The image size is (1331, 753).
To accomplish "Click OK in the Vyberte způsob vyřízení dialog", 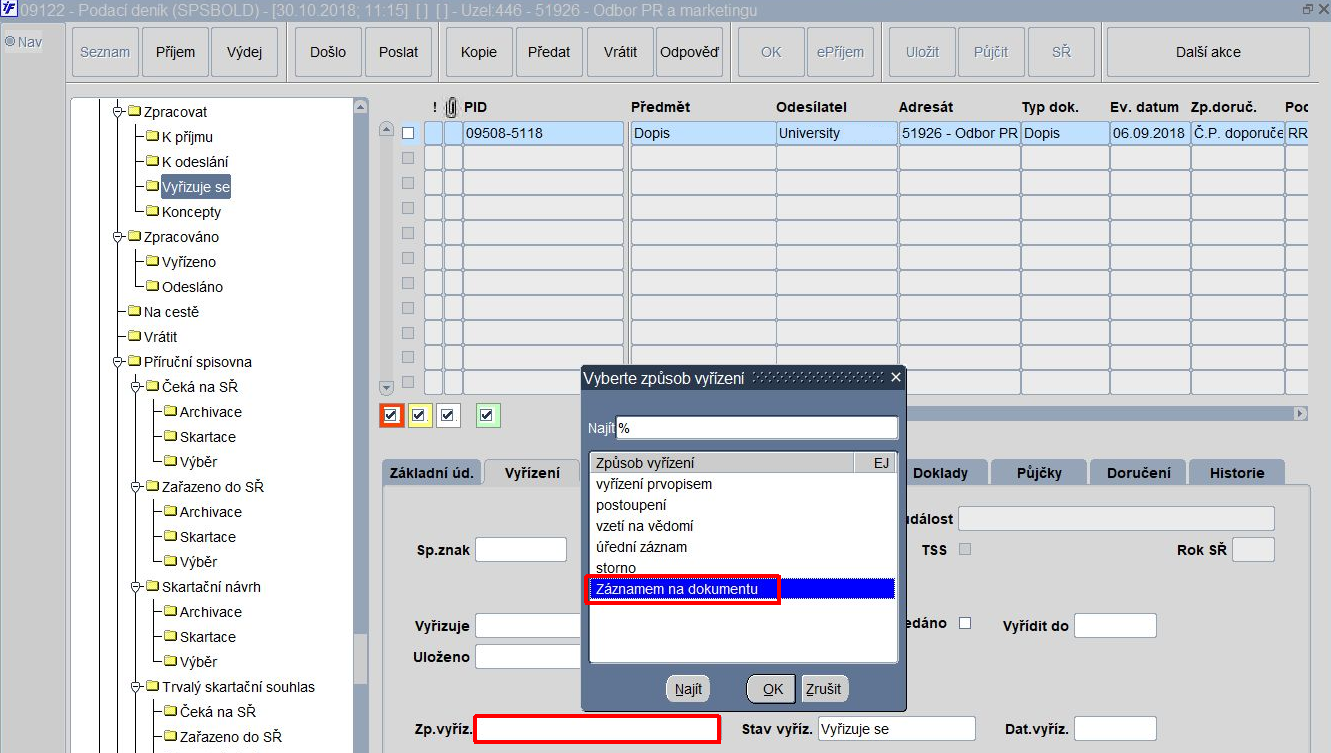I will (x=772, y=689).
